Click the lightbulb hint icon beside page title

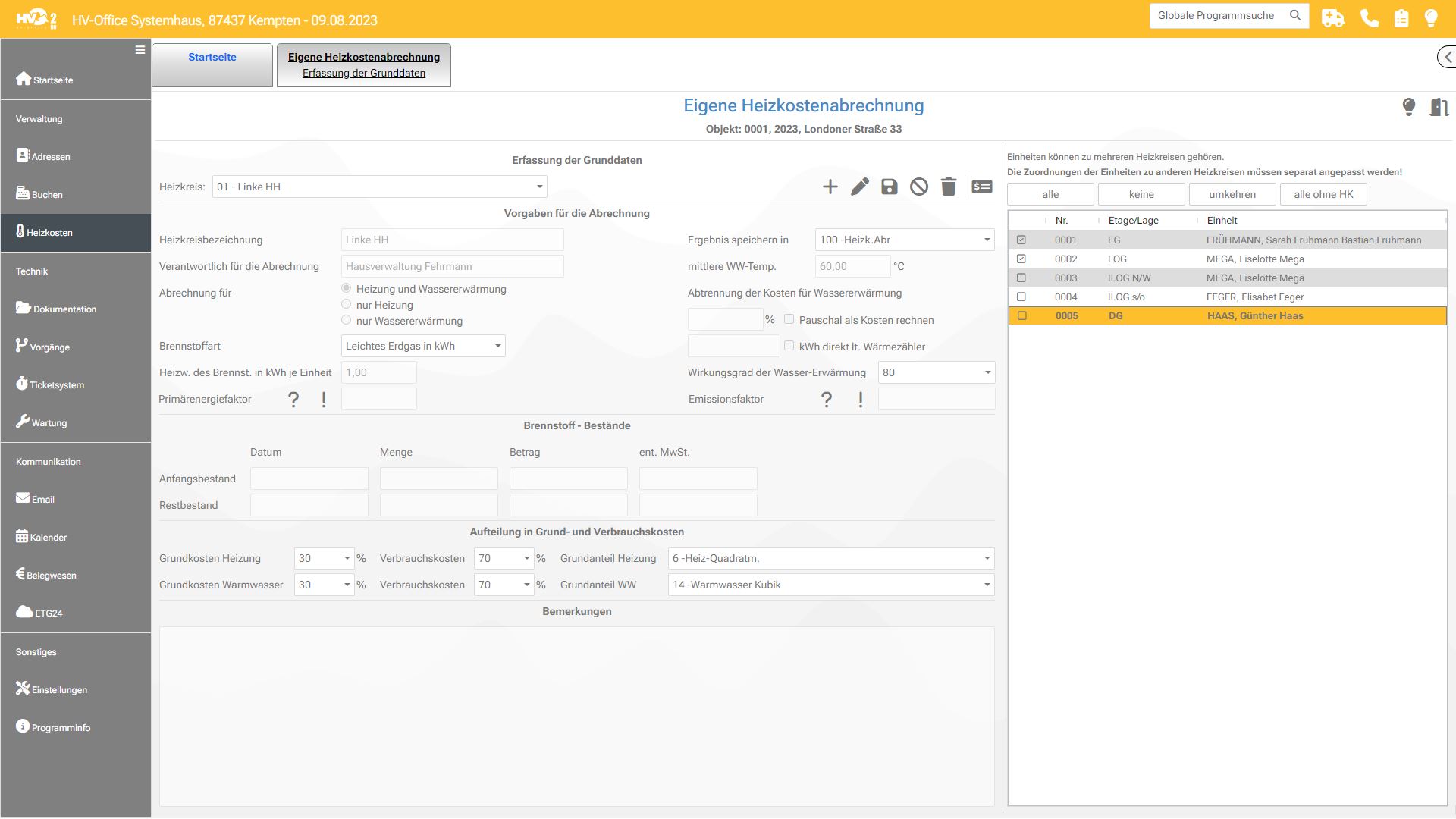coord(1408,107)
